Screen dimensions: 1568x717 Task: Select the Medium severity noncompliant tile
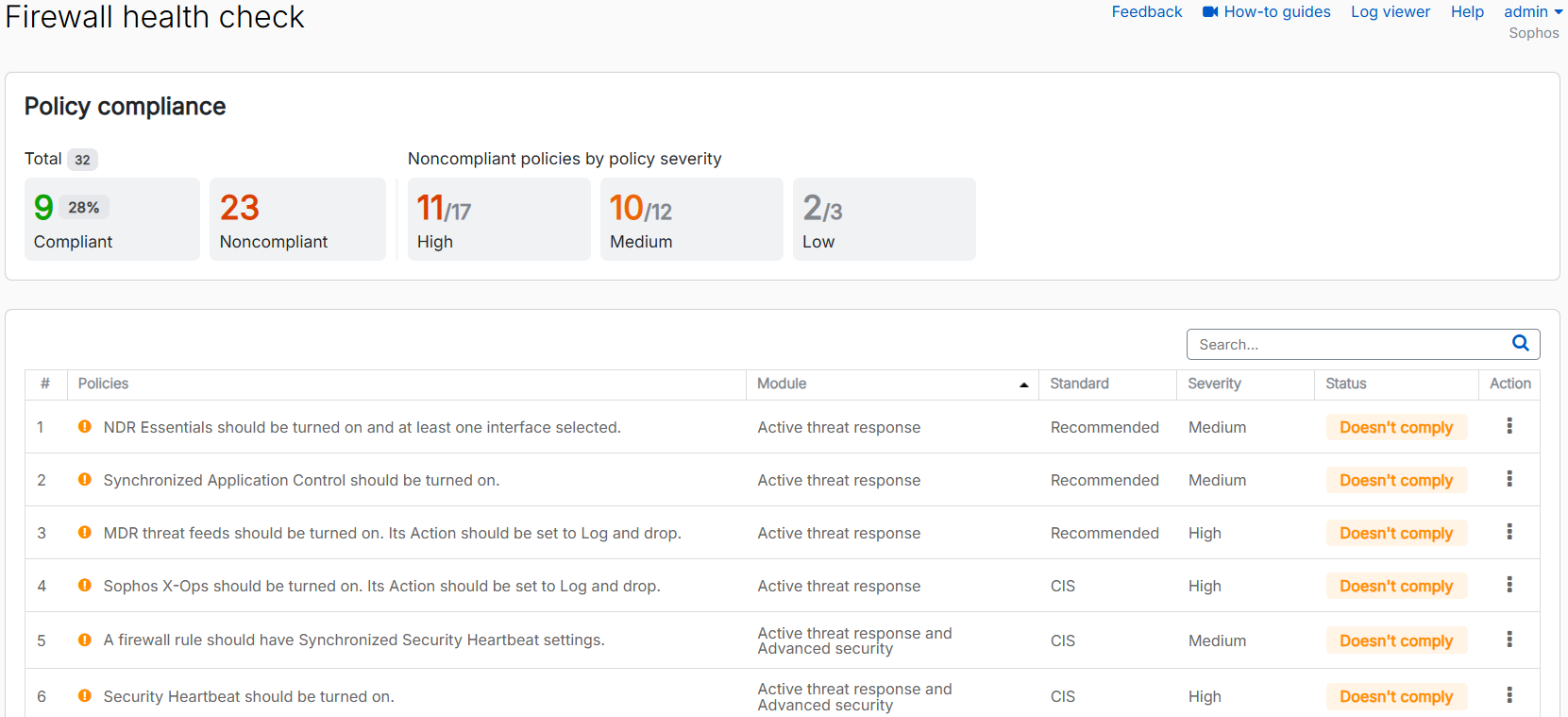tap(691, 219)
